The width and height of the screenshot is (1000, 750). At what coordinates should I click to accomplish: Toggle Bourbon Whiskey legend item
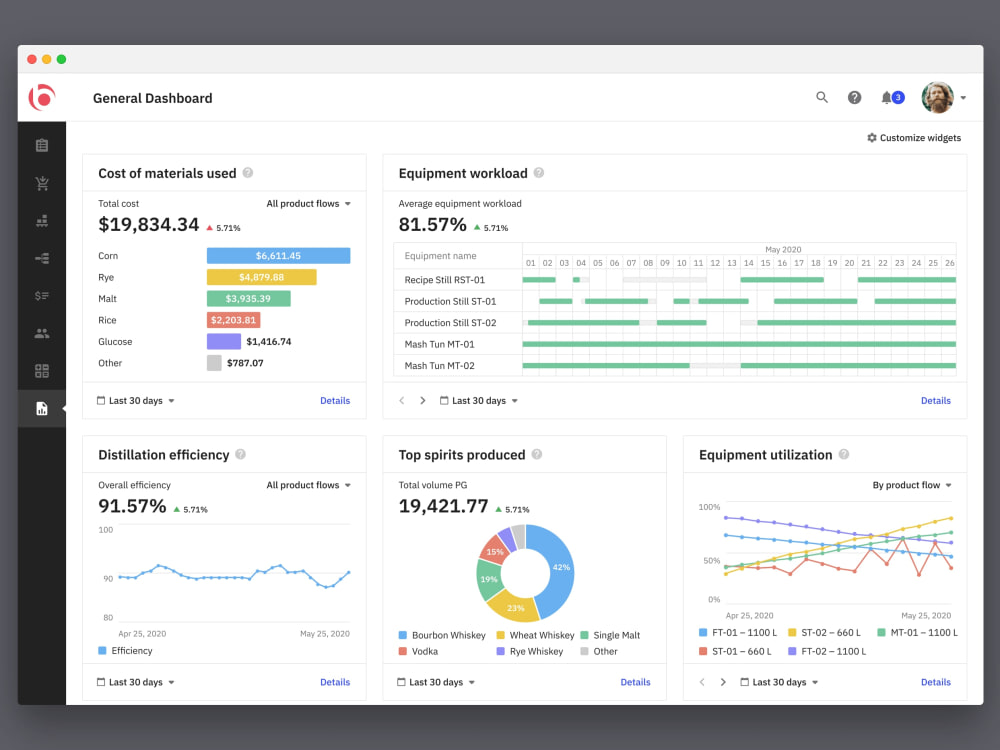pyautogui.click(x=442, y=635)
